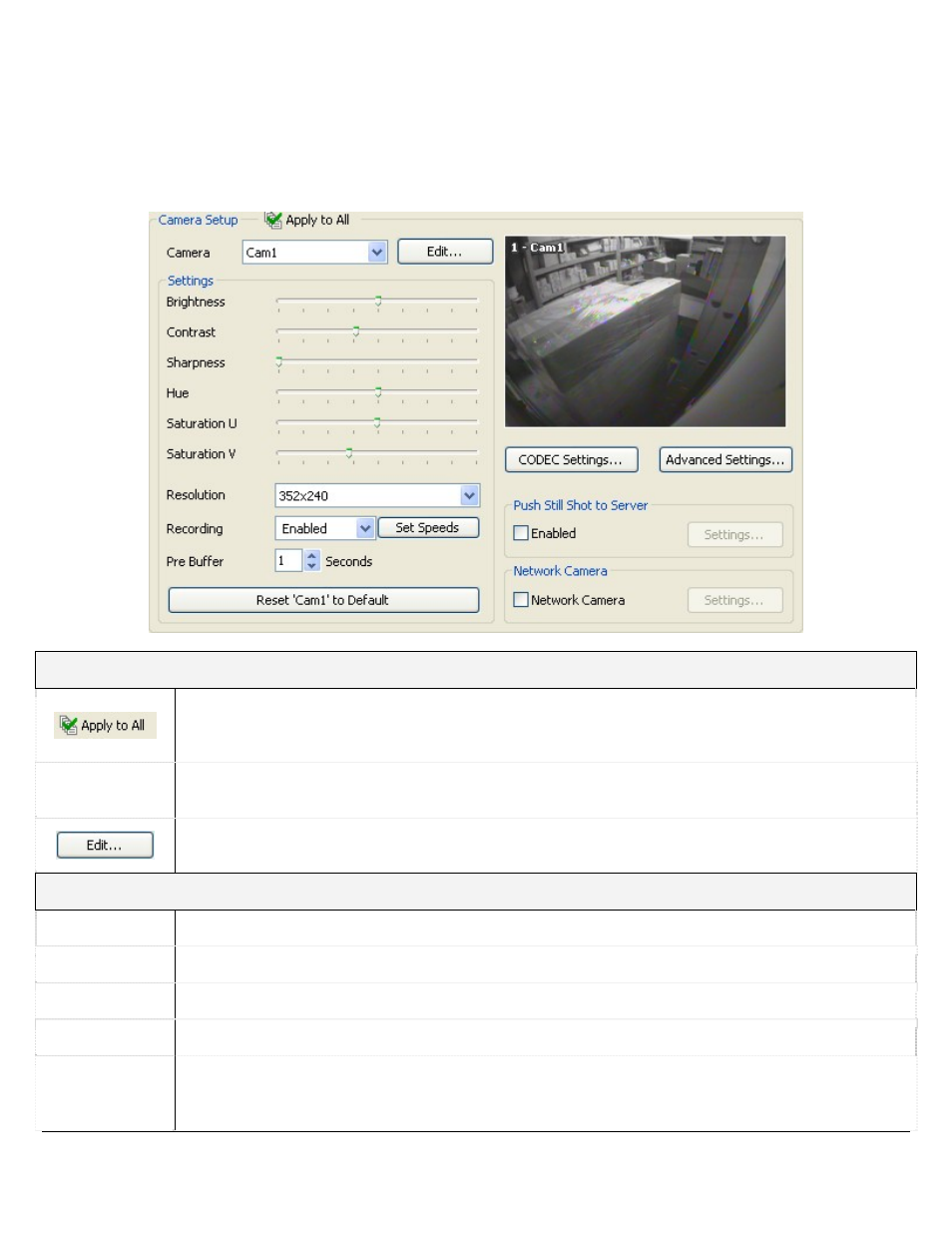This screenshot has height=1233, width=952.
Task: Adjust the Saturation U slider handle
Action: click(377, 422)
